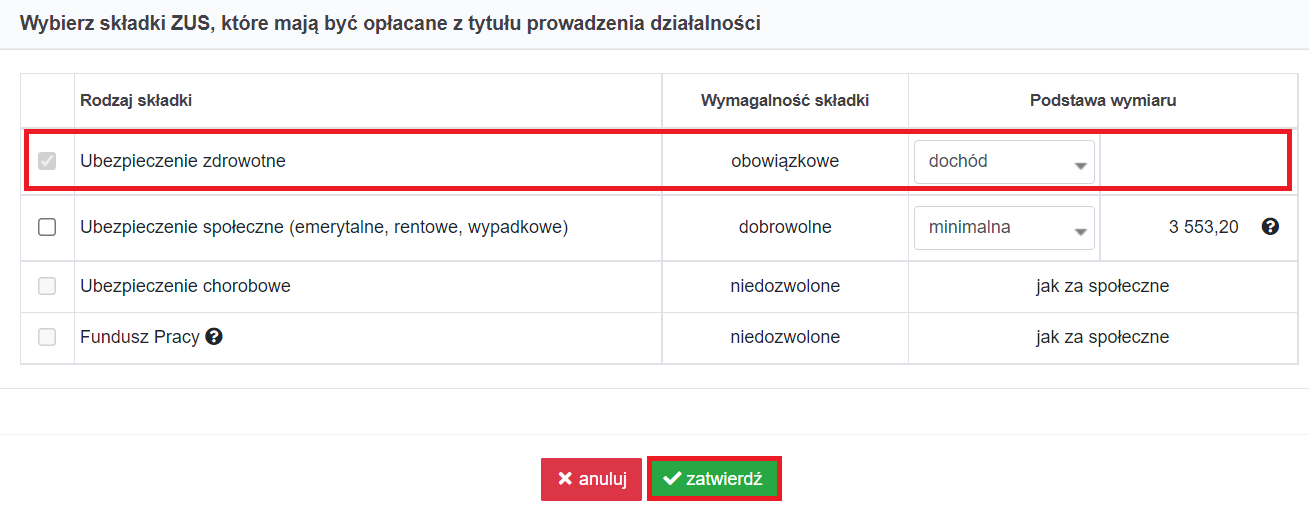Click the Fundusz Pracy checkbox
Viewport: 1309px width, 508px height.
point(47,338)
